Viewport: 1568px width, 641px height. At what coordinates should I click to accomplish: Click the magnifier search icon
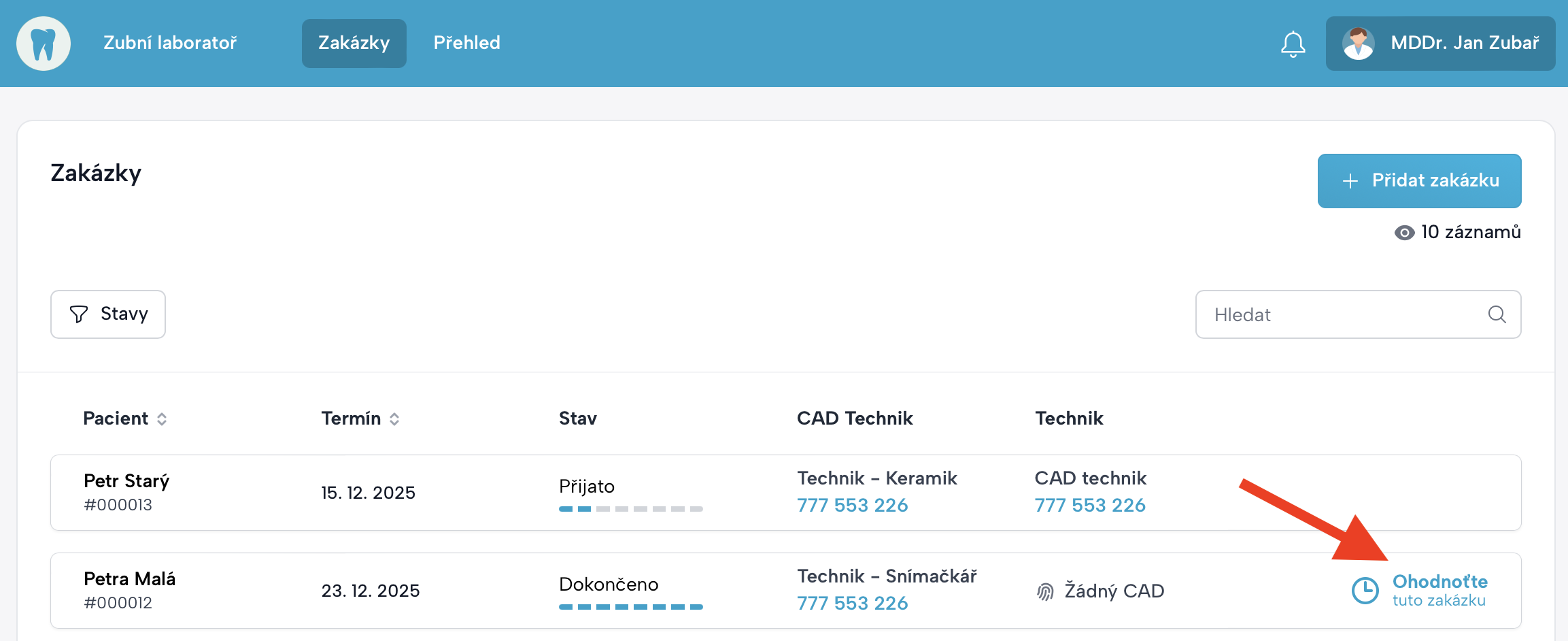click(1497, 314)
